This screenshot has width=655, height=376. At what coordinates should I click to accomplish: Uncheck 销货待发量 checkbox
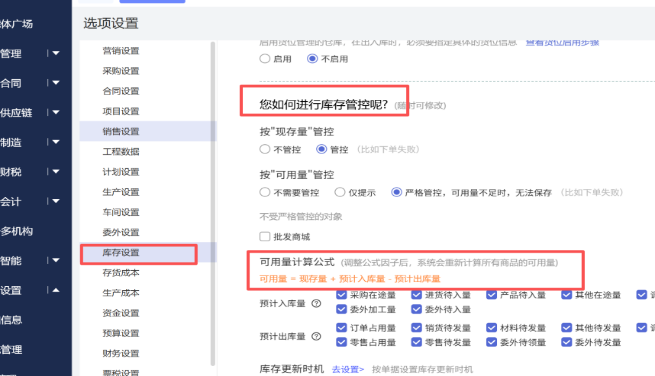(416, 328)
